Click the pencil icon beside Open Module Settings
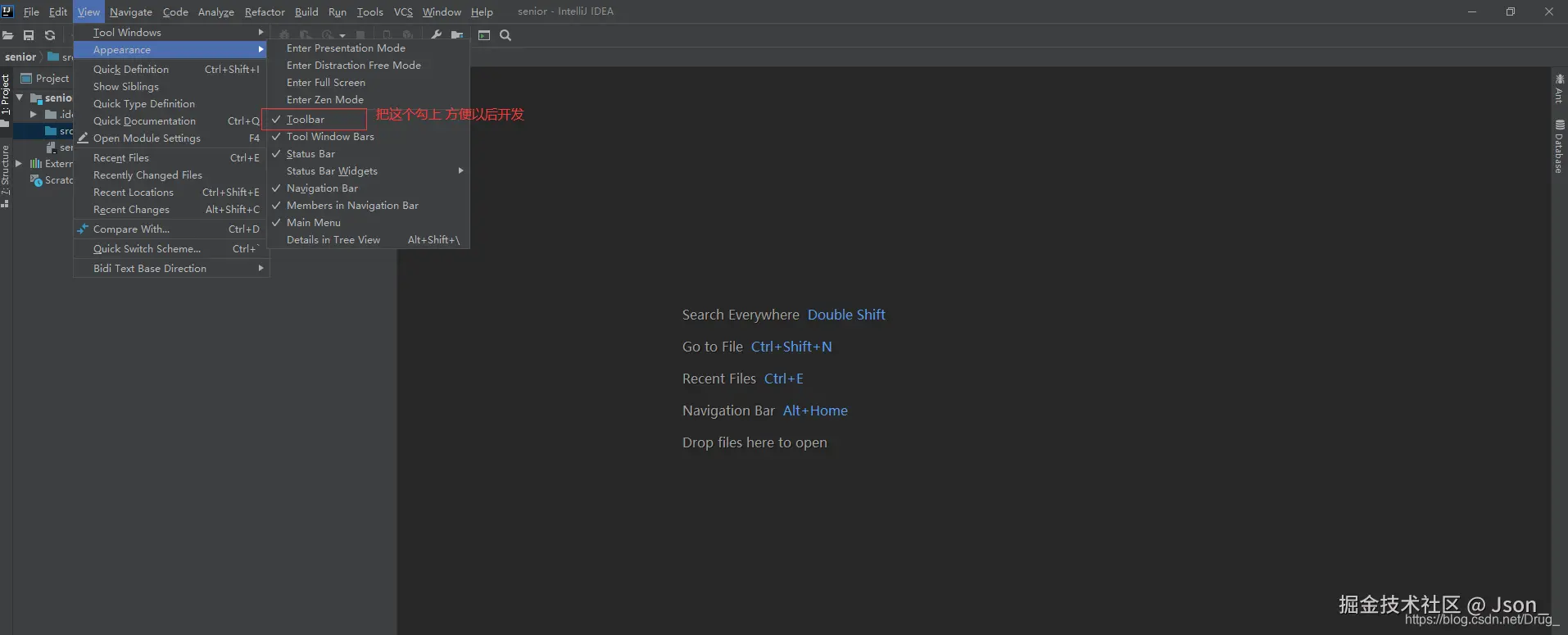1568x635 pixels. point(83,138)
